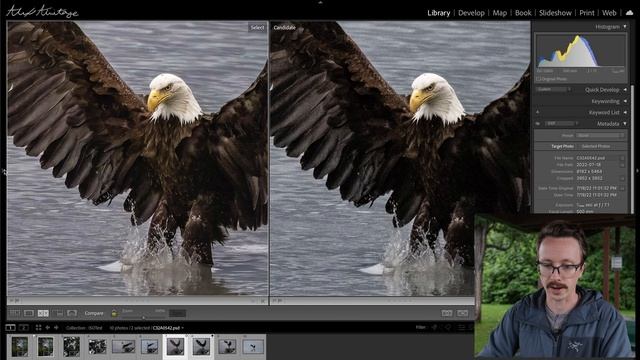Expand the Keywording panel
Viewport: 640px width, 360px height.
click(x=625, y=101)
